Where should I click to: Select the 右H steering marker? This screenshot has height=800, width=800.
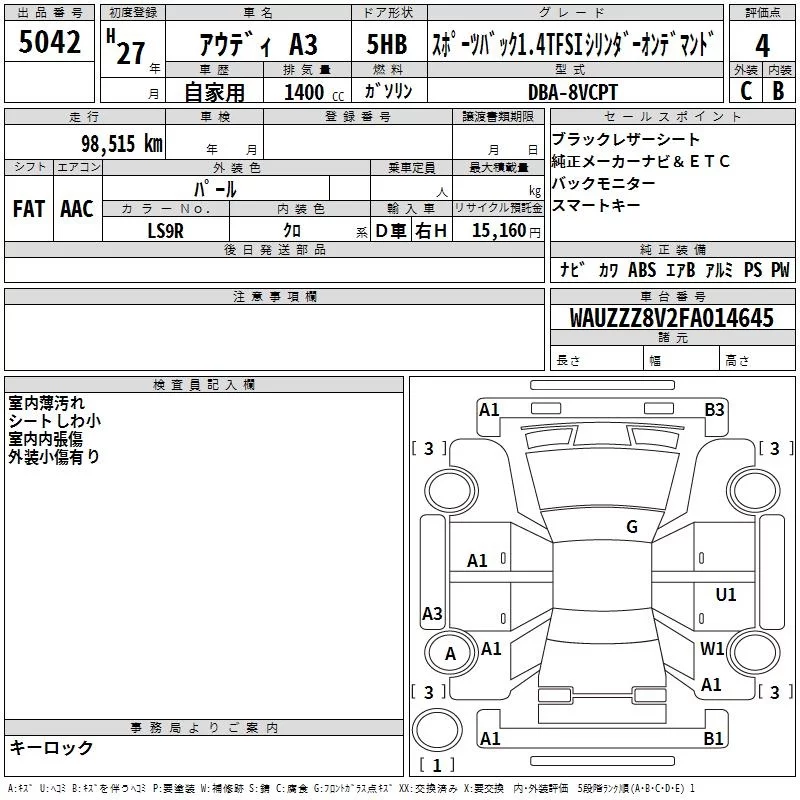tap(431, 231)
